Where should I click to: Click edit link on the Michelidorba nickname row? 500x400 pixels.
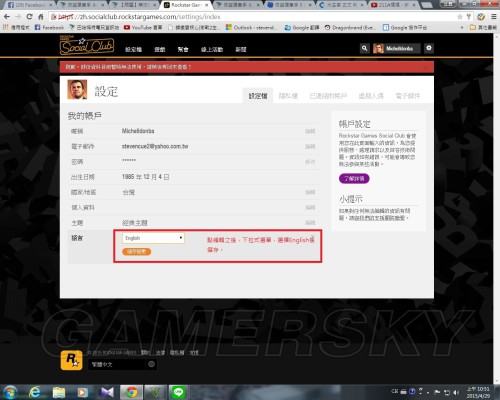(310, 131)
